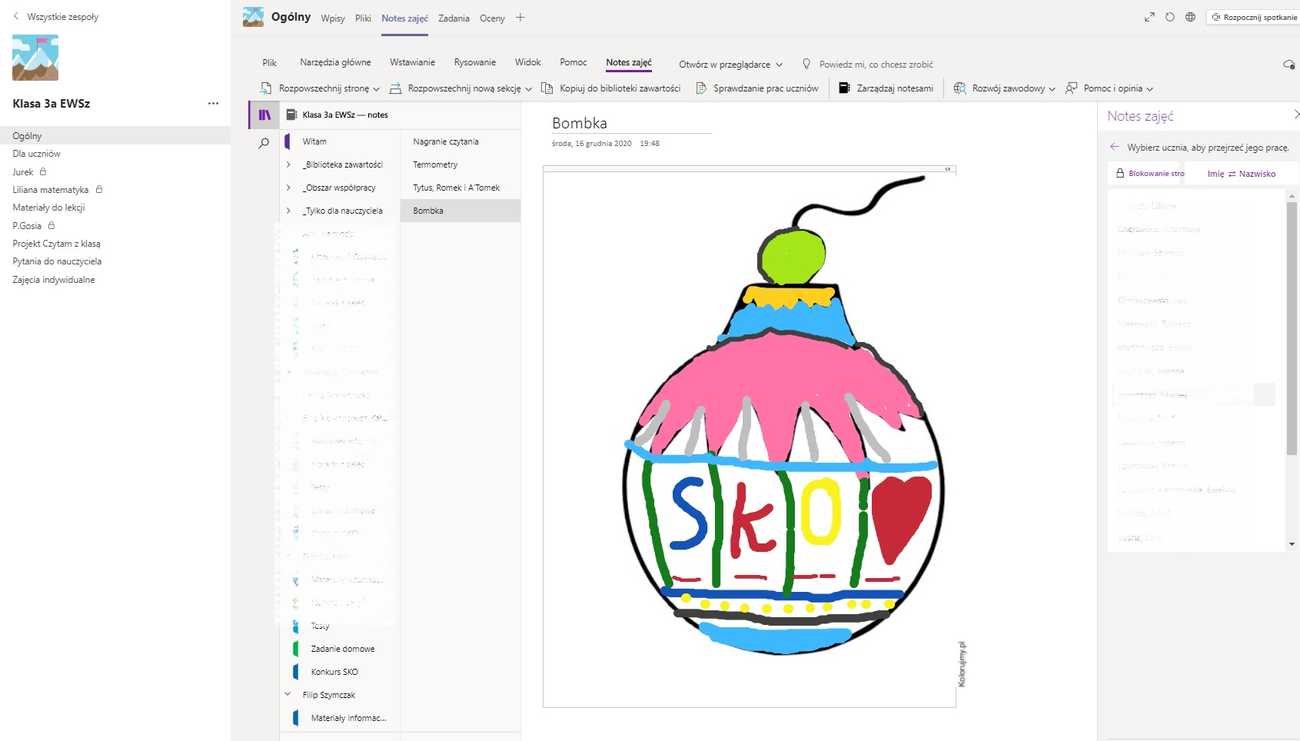The width and height of the screenshot is (1300, 741).
Task: Toggle the notebook navigation pane icon
Action: [x=264, y=115]
